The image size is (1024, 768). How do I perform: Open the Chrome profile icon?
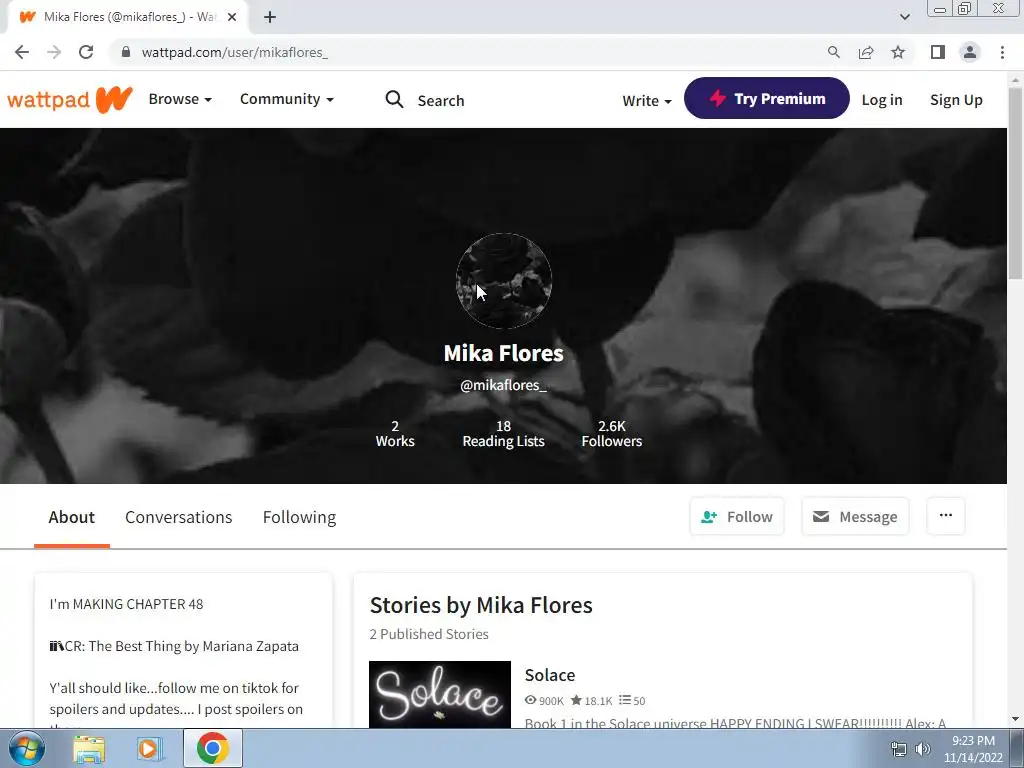click(970, 52)
